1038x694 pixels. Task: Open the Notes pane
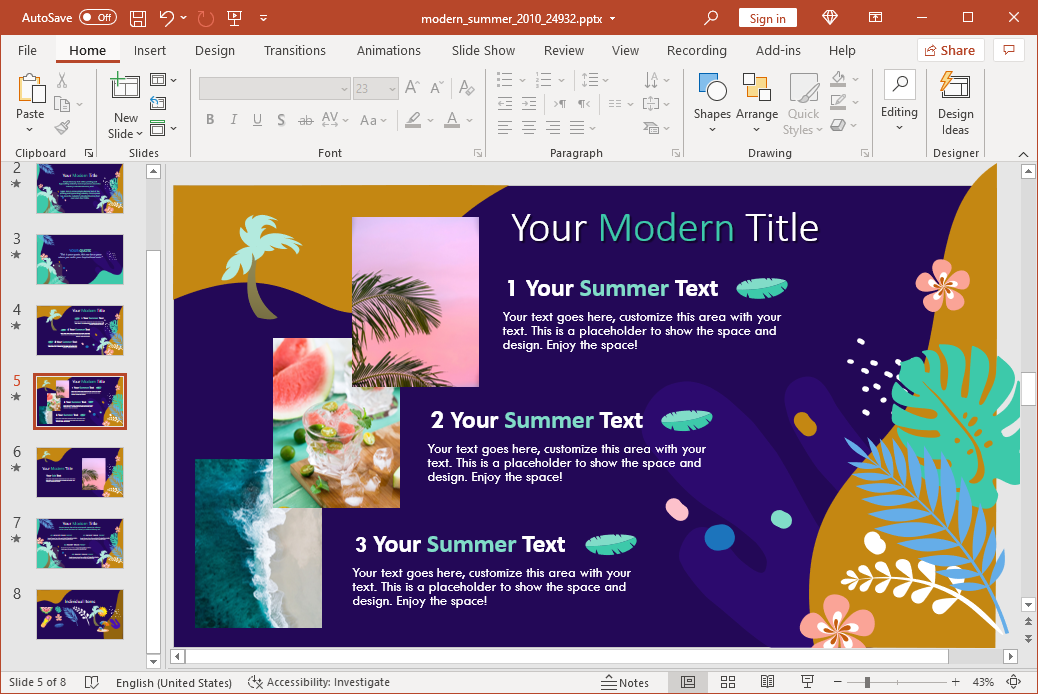[x=625, y=682]
